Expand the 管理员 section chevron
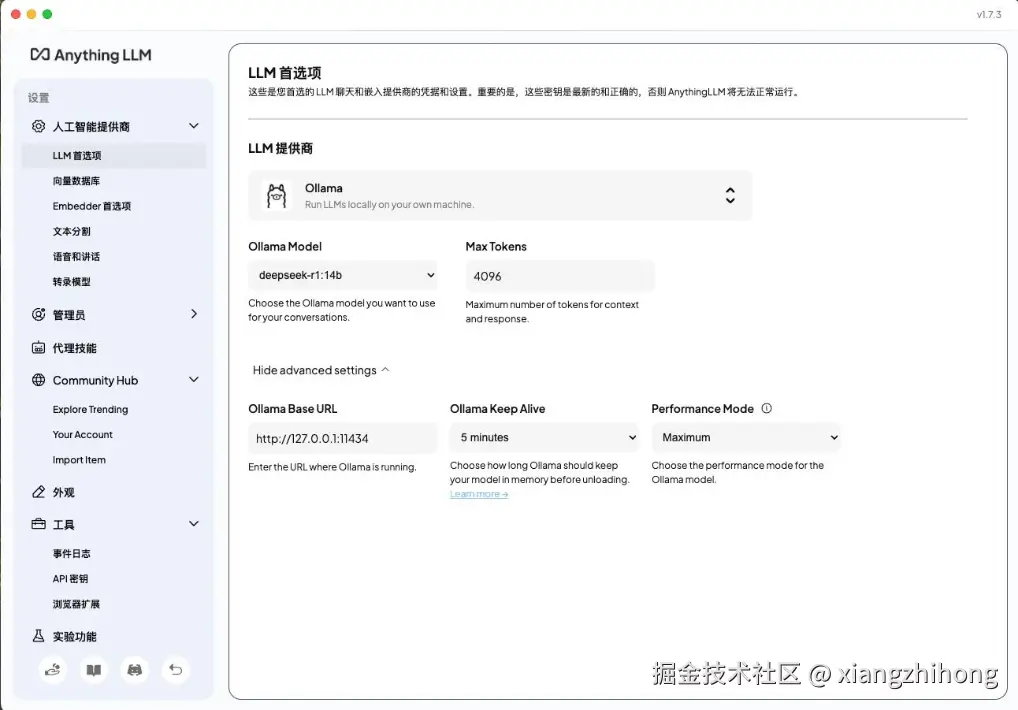This screenshot has height=710, width=1018. (x=193, y=314)
